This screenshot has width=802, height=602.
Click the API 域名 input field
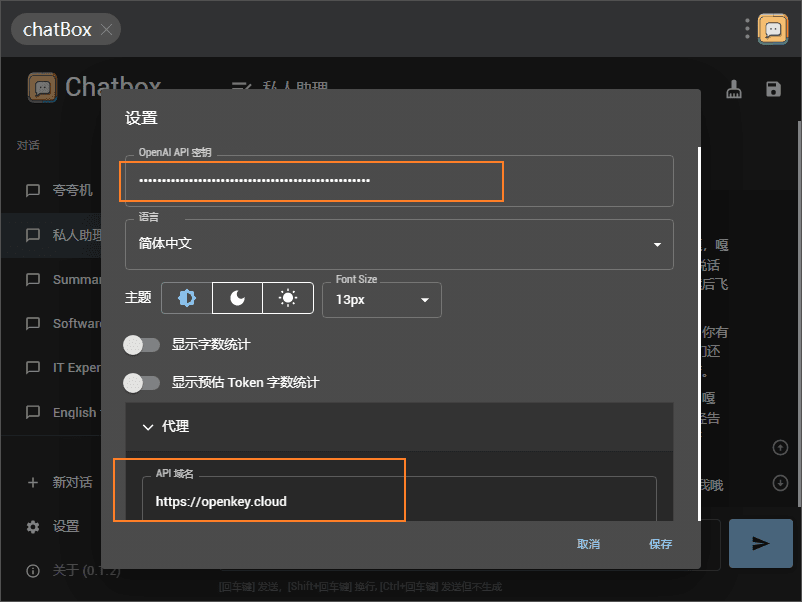(399, 500)
